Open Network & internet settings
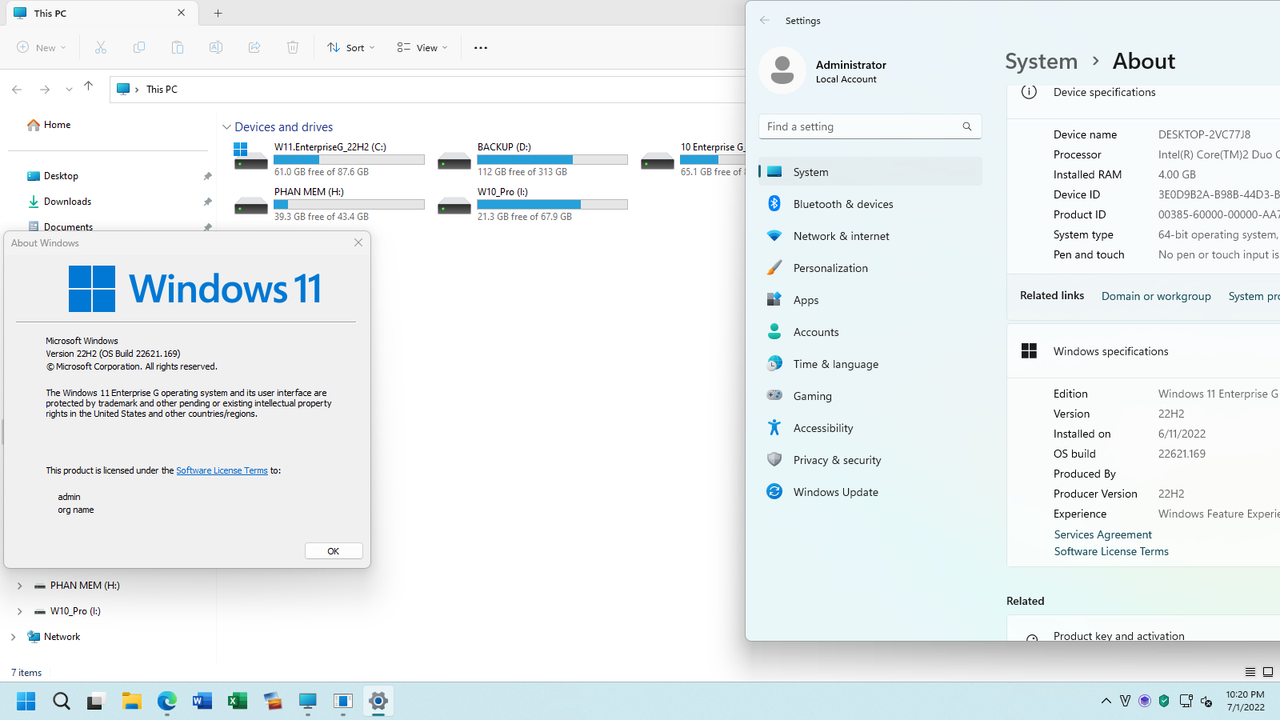 870,236
